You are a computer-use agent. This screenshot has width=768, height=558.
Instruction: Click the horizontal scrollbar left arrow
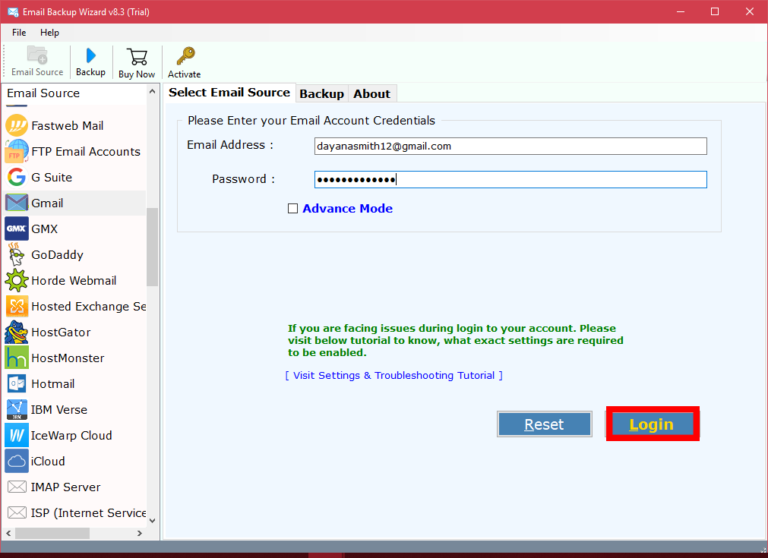point(8,533)
